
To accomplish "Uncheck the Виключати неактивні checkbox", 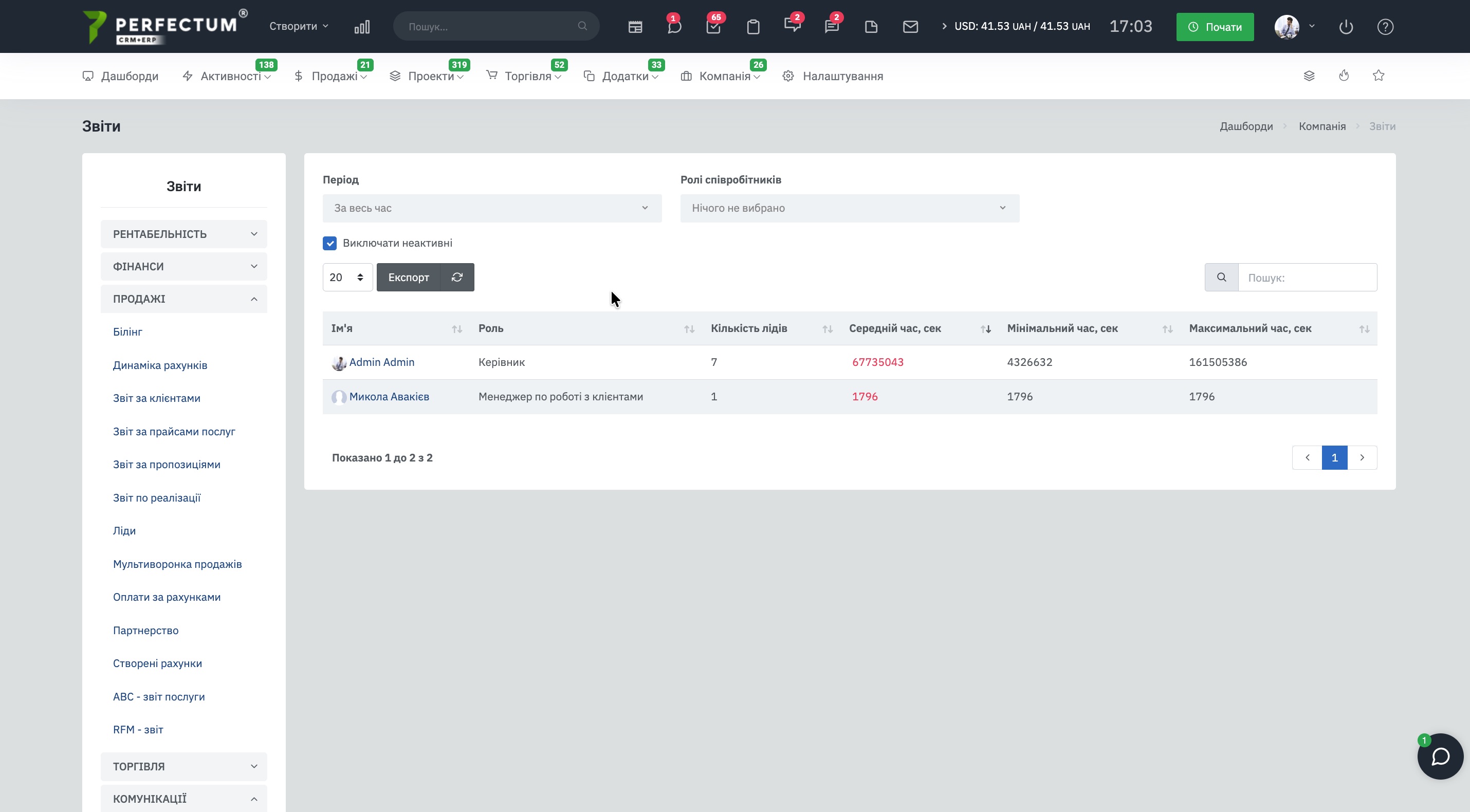I will pos(330,243).
